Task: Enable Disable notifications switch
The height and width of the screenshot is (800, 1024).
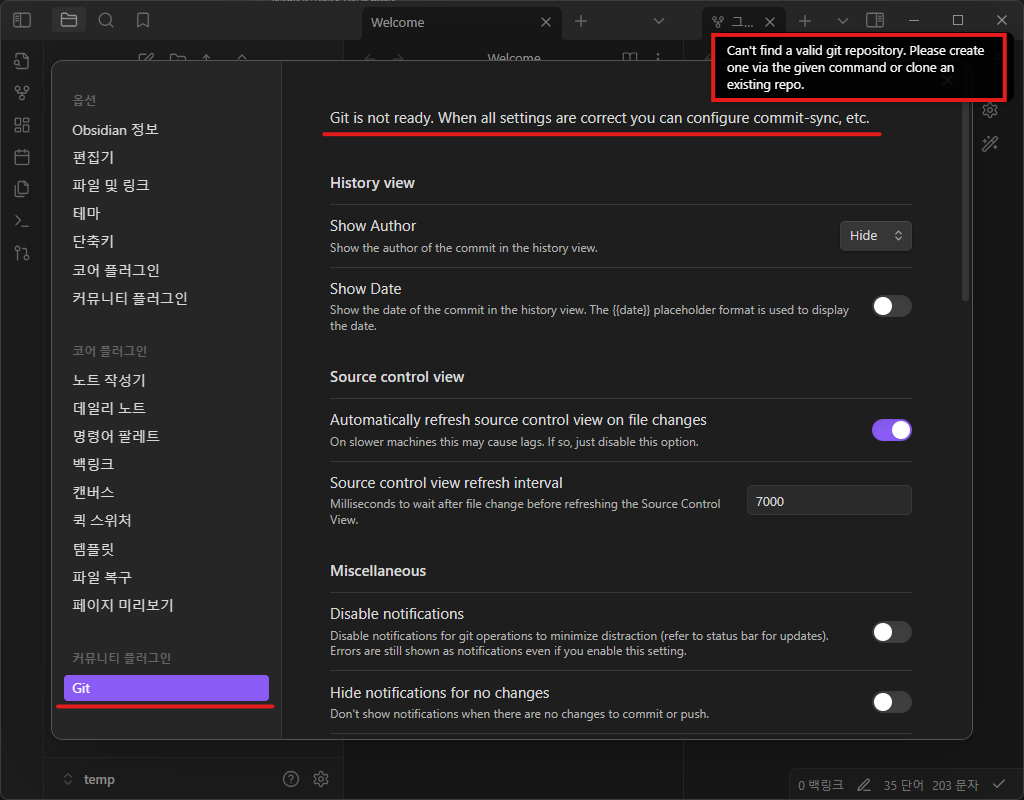Action: [x=891, y=632]
